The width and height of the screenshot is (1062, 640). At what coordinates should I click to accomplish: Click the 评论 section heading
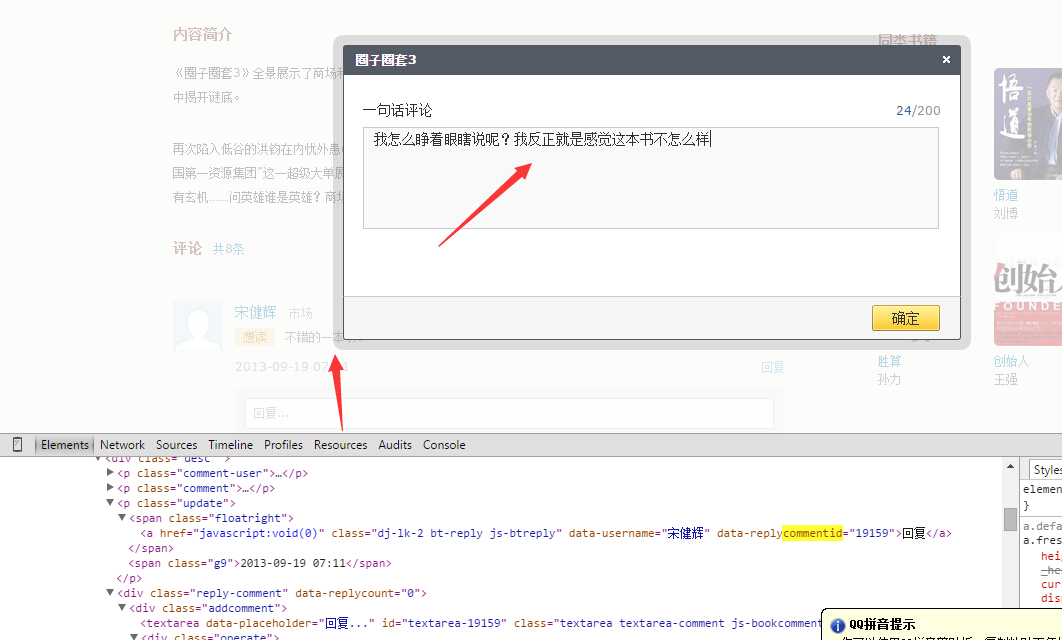[x=187, y=249]
